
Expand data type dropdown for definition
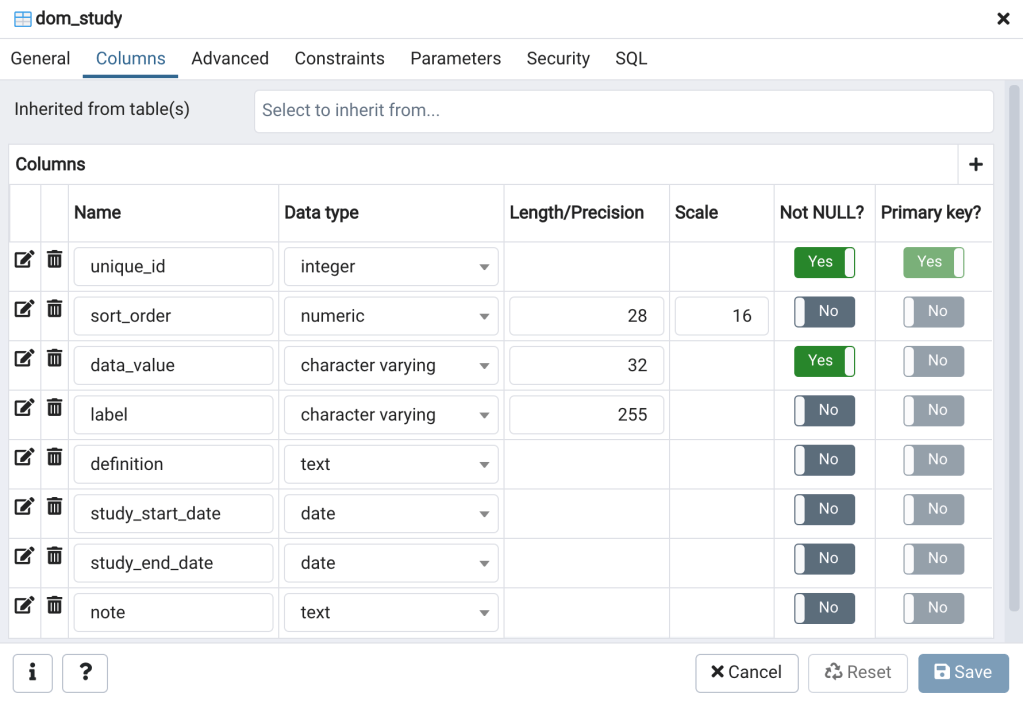(390, 465)
